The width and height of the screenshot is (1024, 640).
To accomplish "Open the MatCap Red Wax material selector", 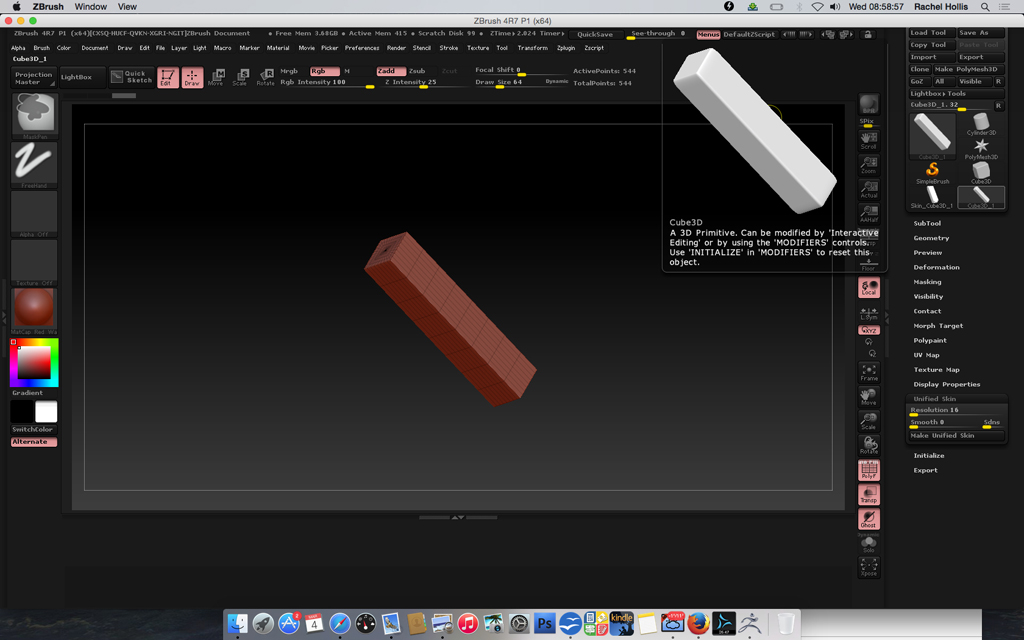I will tap(35, 311).
